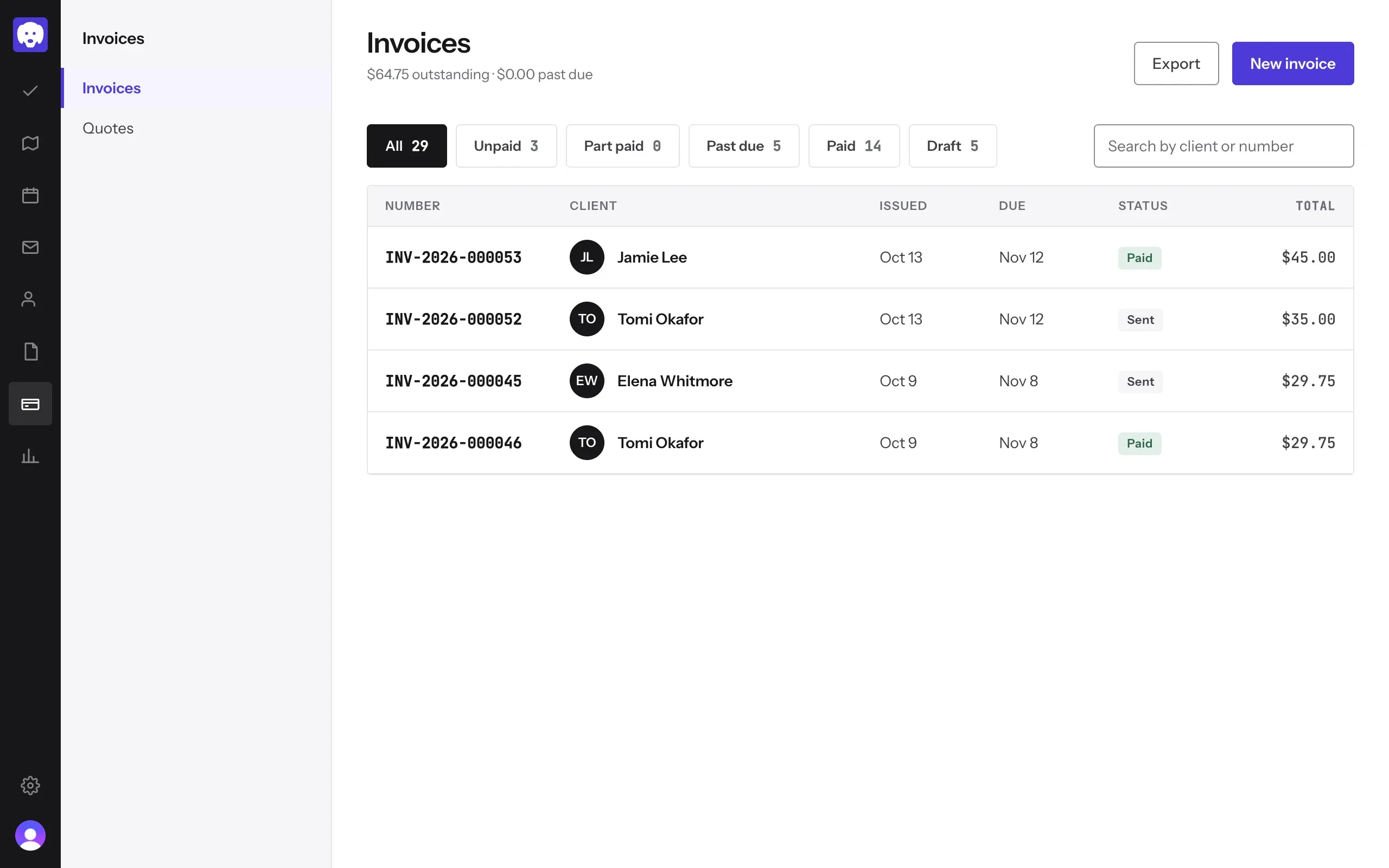
Task: Click the Jamie Lee client name
Action: click(x=652, y=257)
